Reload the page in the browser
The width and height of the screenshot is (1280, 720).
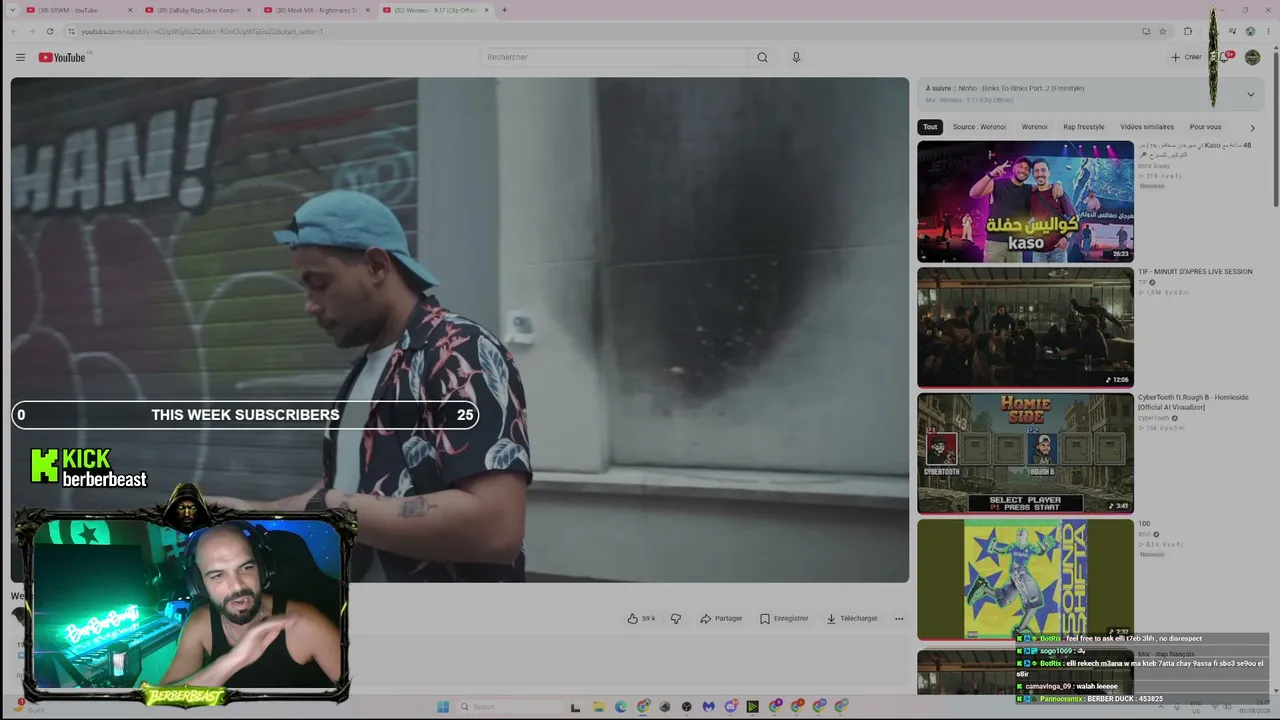pyautogui.click(x=50, y=31)
